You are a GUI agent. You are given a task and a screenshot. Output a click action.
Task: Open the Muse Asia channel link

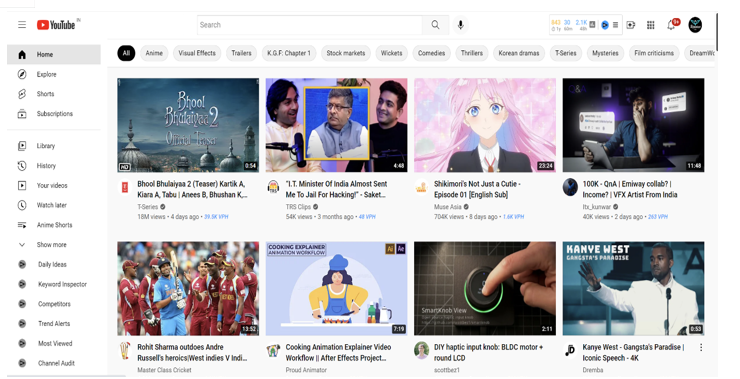(x=448, y=207)
